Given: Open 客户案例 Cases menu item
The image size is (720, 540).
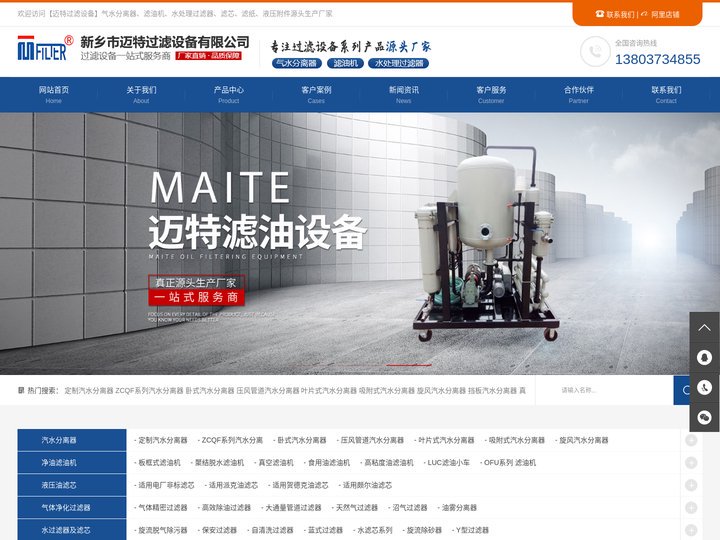Looking at the screenshot, I should pos(316,95).
